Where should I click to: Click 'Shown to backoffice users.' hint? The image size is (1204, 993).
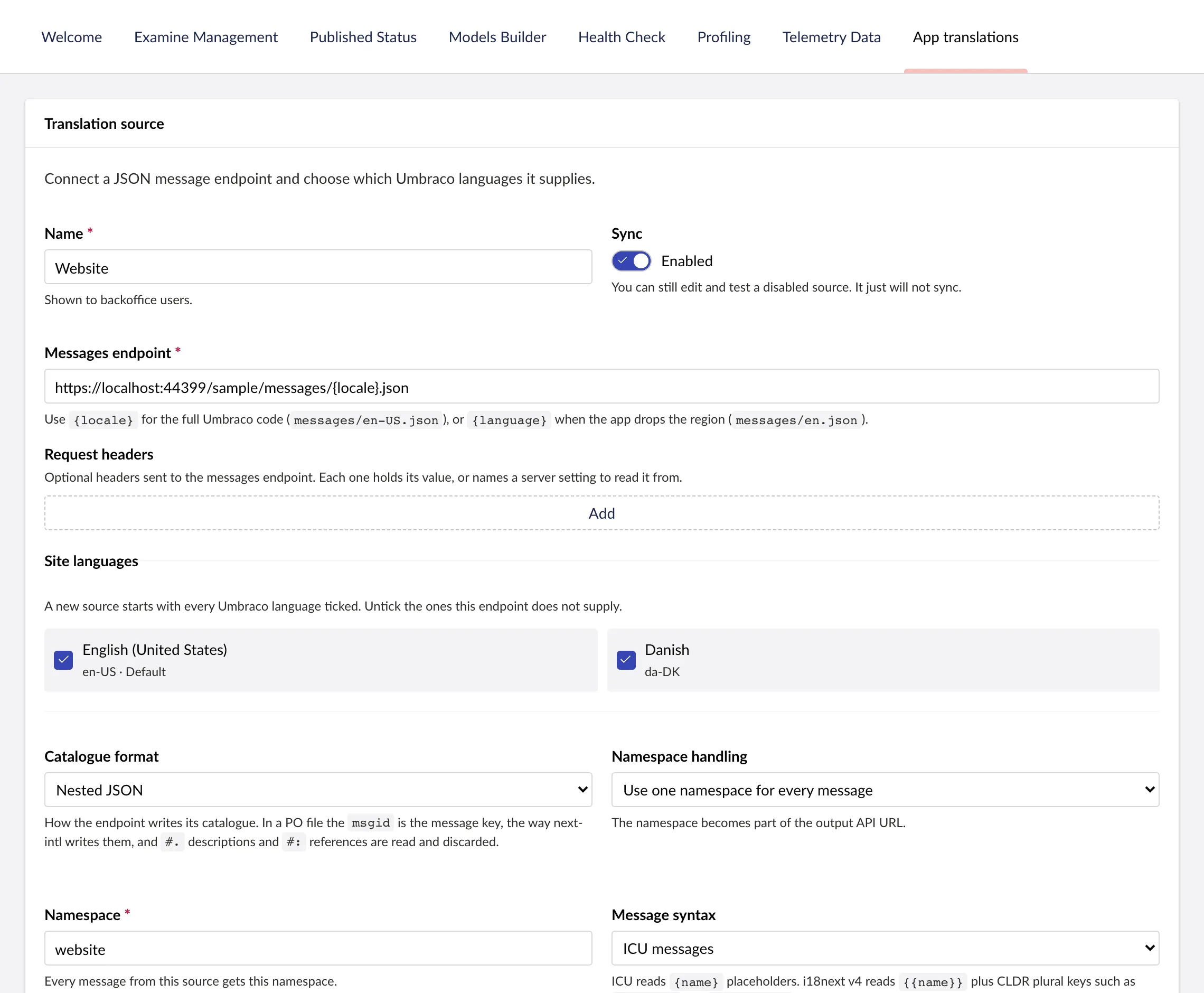(118, 299)
